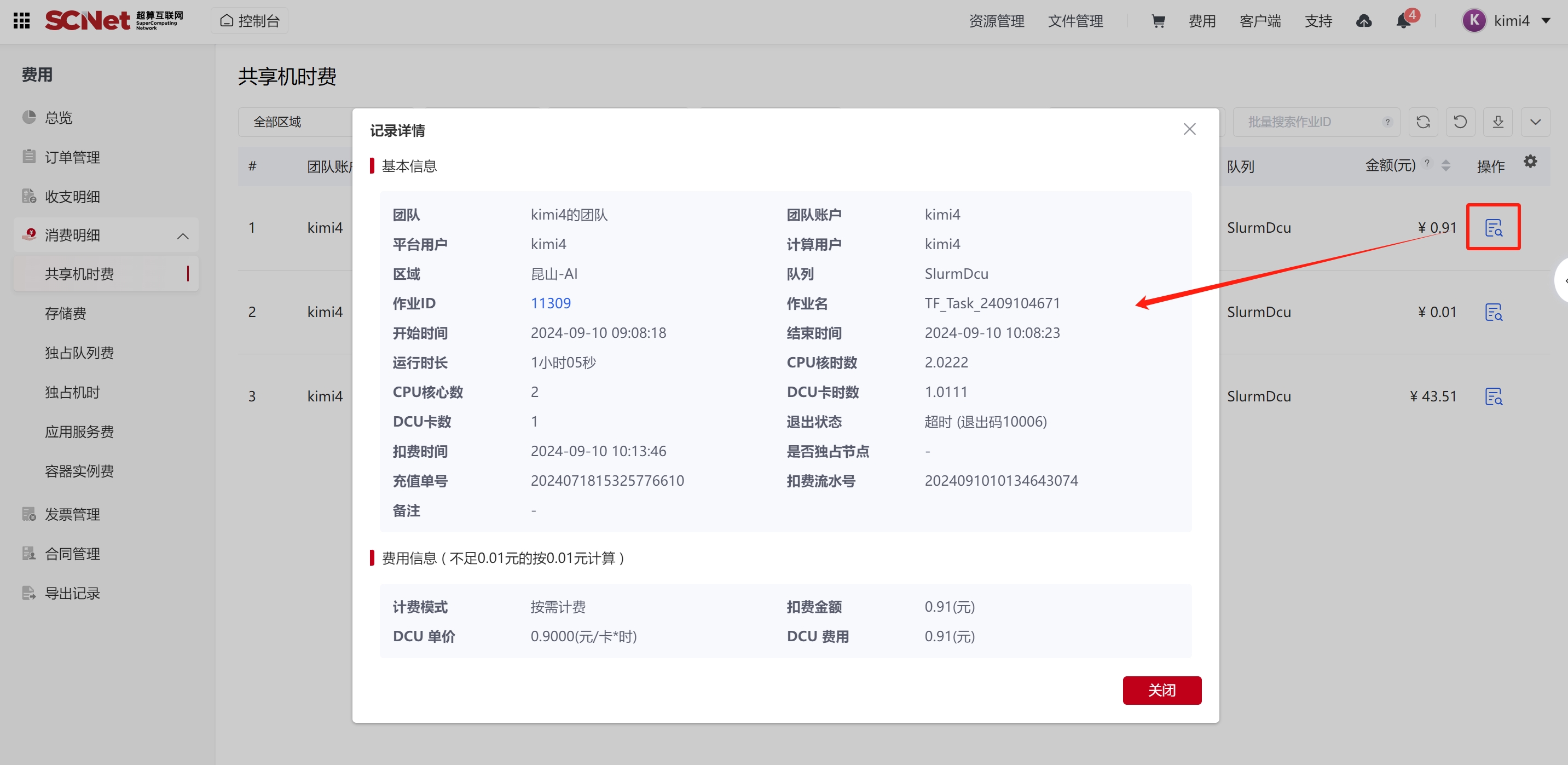The width and height of the screenshot is (1568, 765).
Task: Click the 批量搜索作业ID search field
Action: click(1309, 122)
